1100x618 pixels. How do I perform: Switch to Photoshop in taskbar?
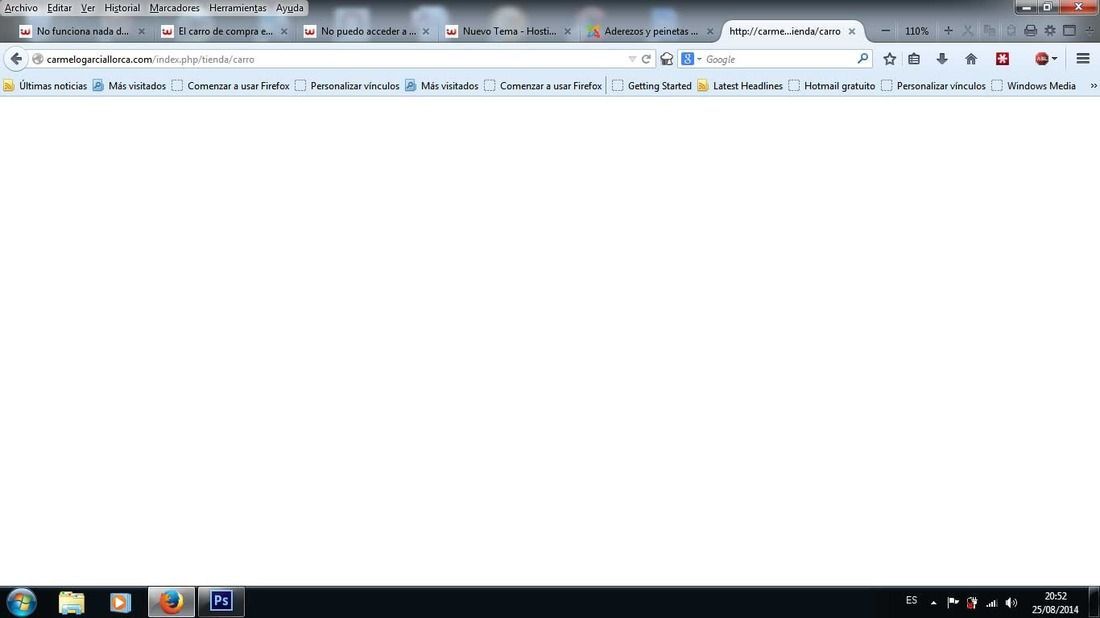click(222, 602)
